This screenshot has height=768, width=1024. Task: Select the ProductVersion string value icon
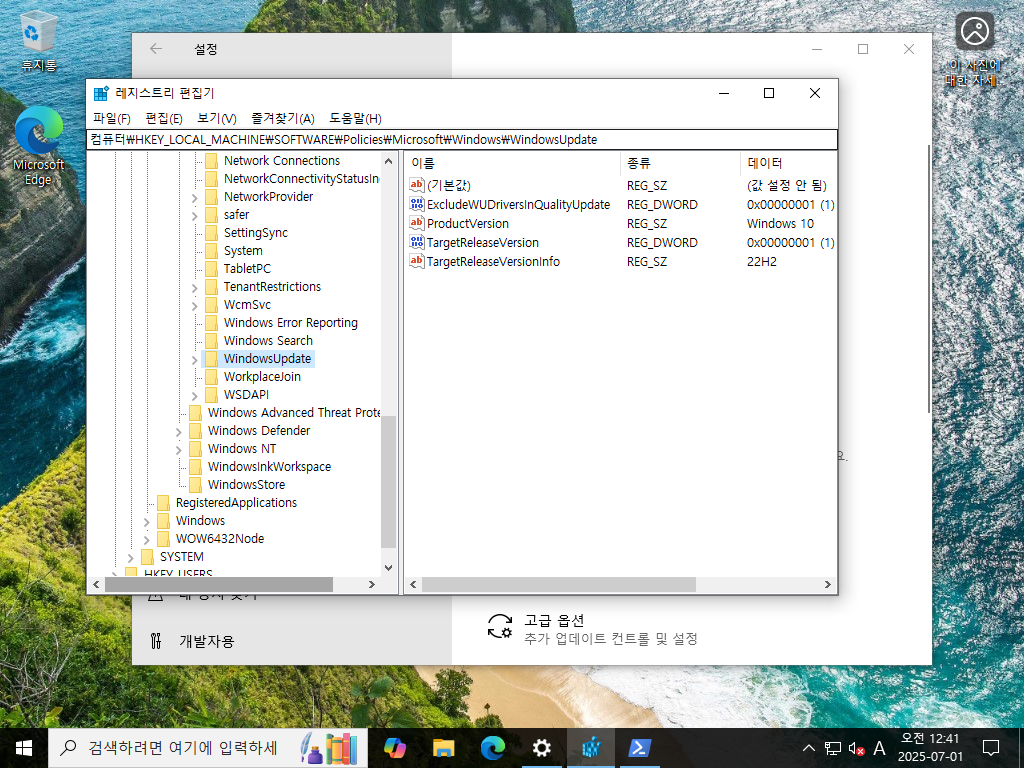tap(417, 223)
